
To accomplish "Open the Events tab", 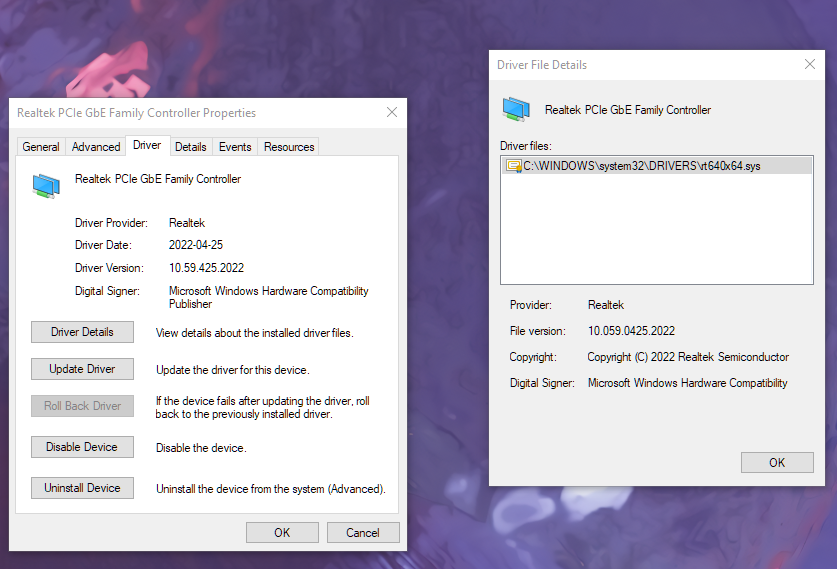I will [x=235, y=147].
